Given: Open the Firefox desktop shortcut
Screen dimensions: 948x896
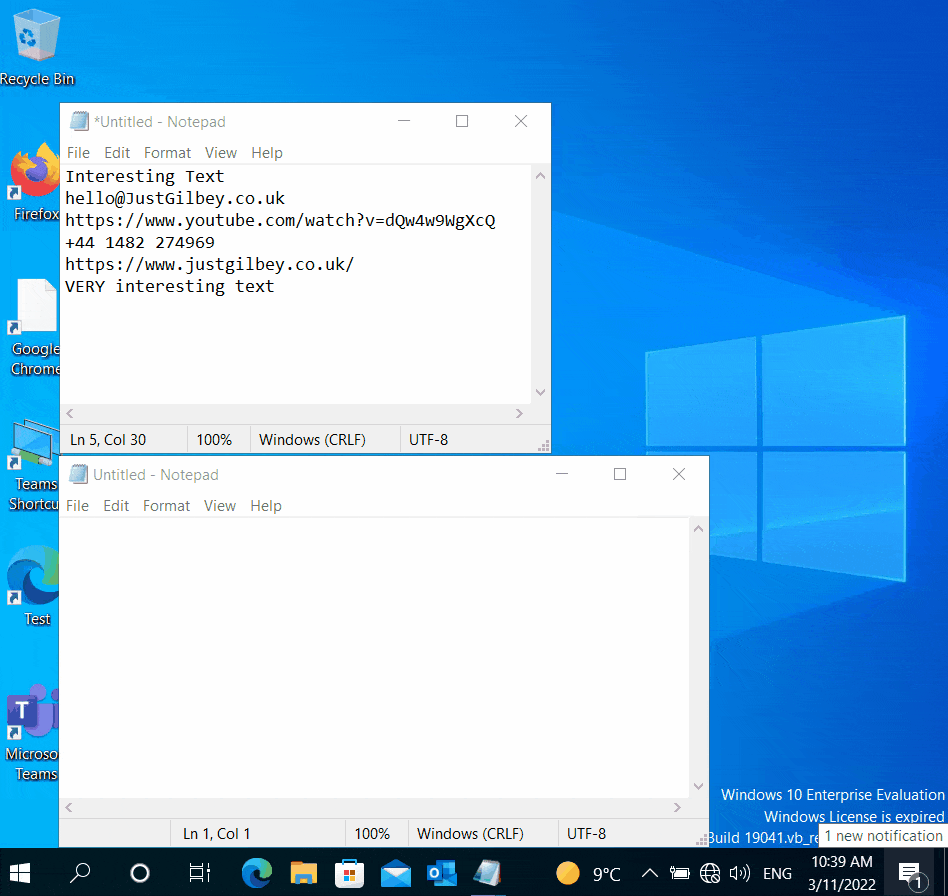Looking at the screenshot, I should point(34,181).
